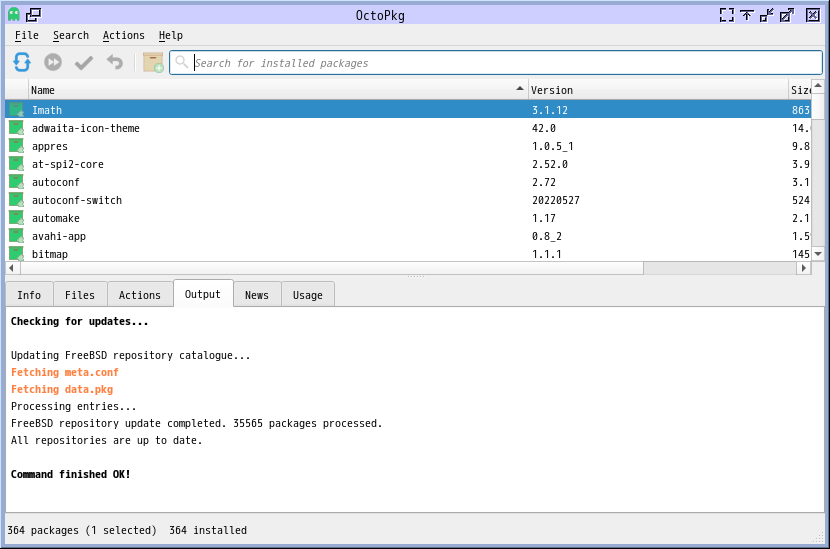Click the orange Fetching data.pkg line
Viewport: 830px width, 549px height.
coord(62,389)
